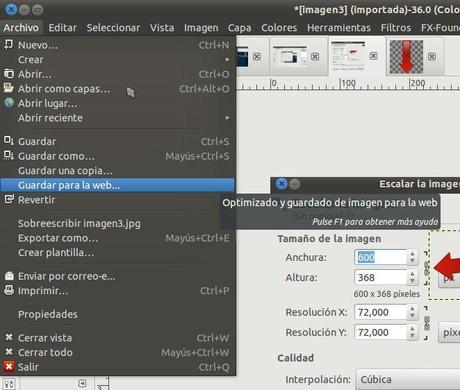Click the Enviar por correo-e icon

9,276
